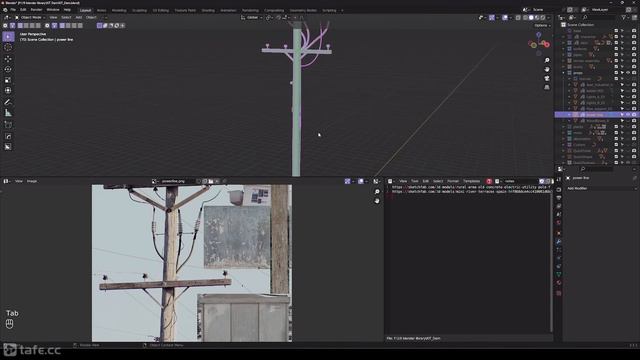Open the World properties red globe tab
Screen dimensions: 640x360
[x=559, y=223]
